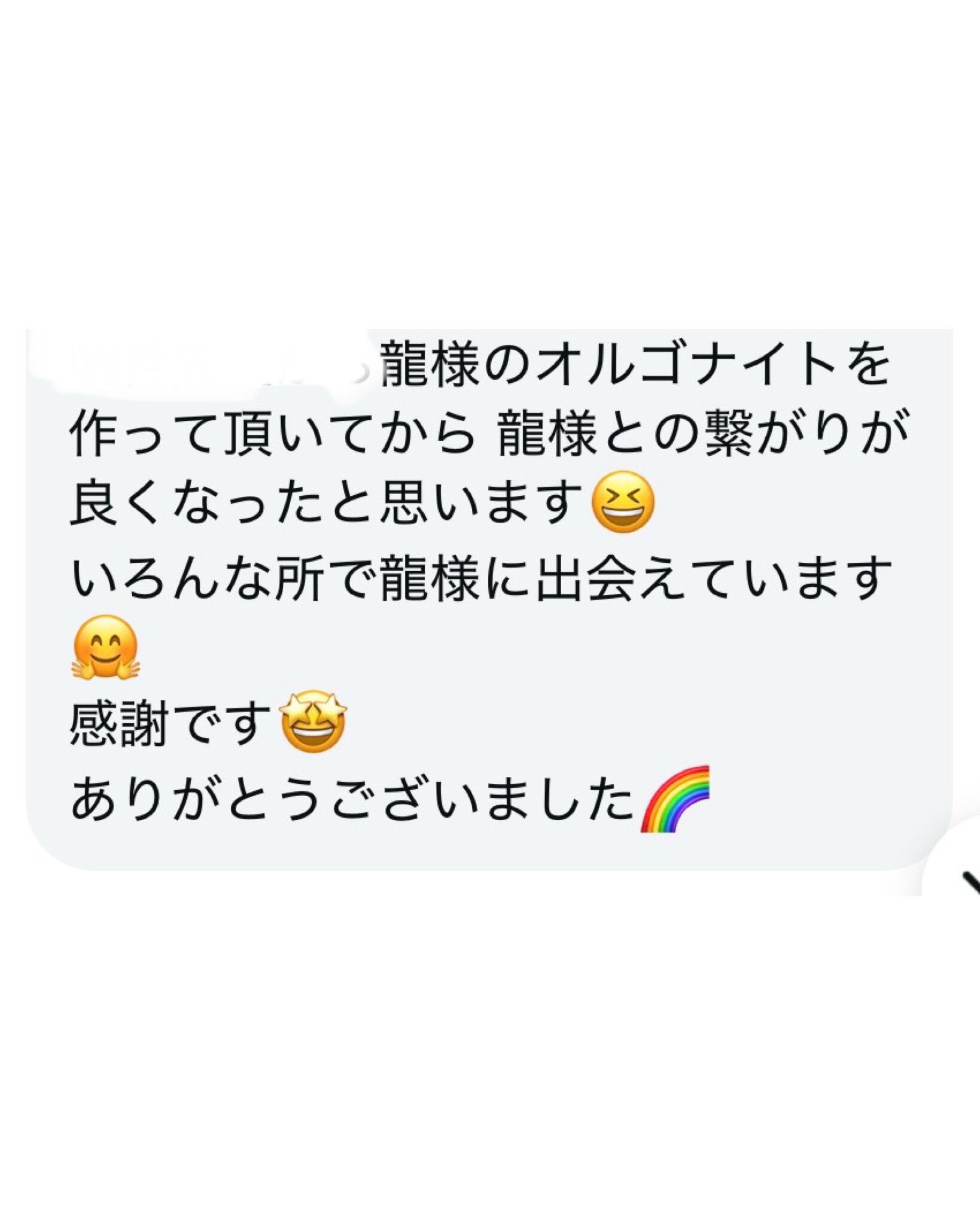
Task: Click the text ありがとうございました
Action: click(352, 799)
